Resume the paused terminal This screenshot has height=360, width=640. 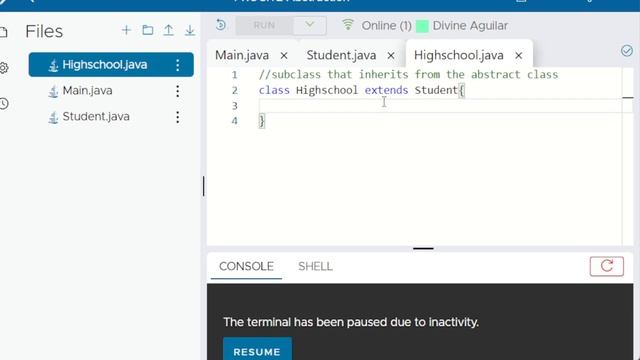(257, 350)
